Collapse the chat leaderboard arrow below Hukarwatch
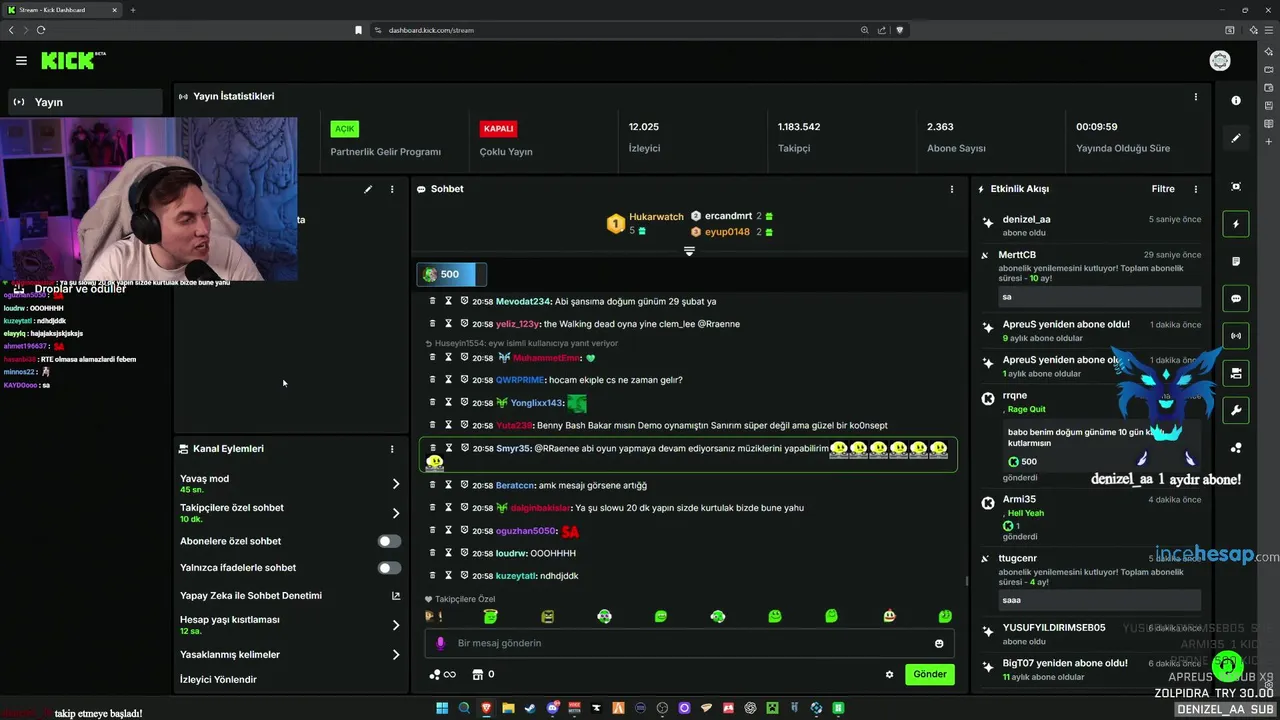 tap(689, 251)
